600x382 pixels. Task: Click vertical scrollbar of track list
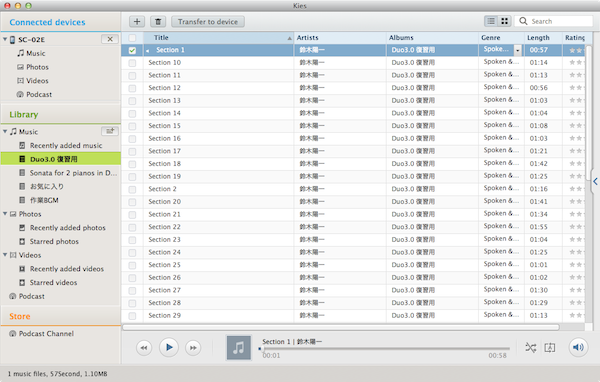coord(589,113)
